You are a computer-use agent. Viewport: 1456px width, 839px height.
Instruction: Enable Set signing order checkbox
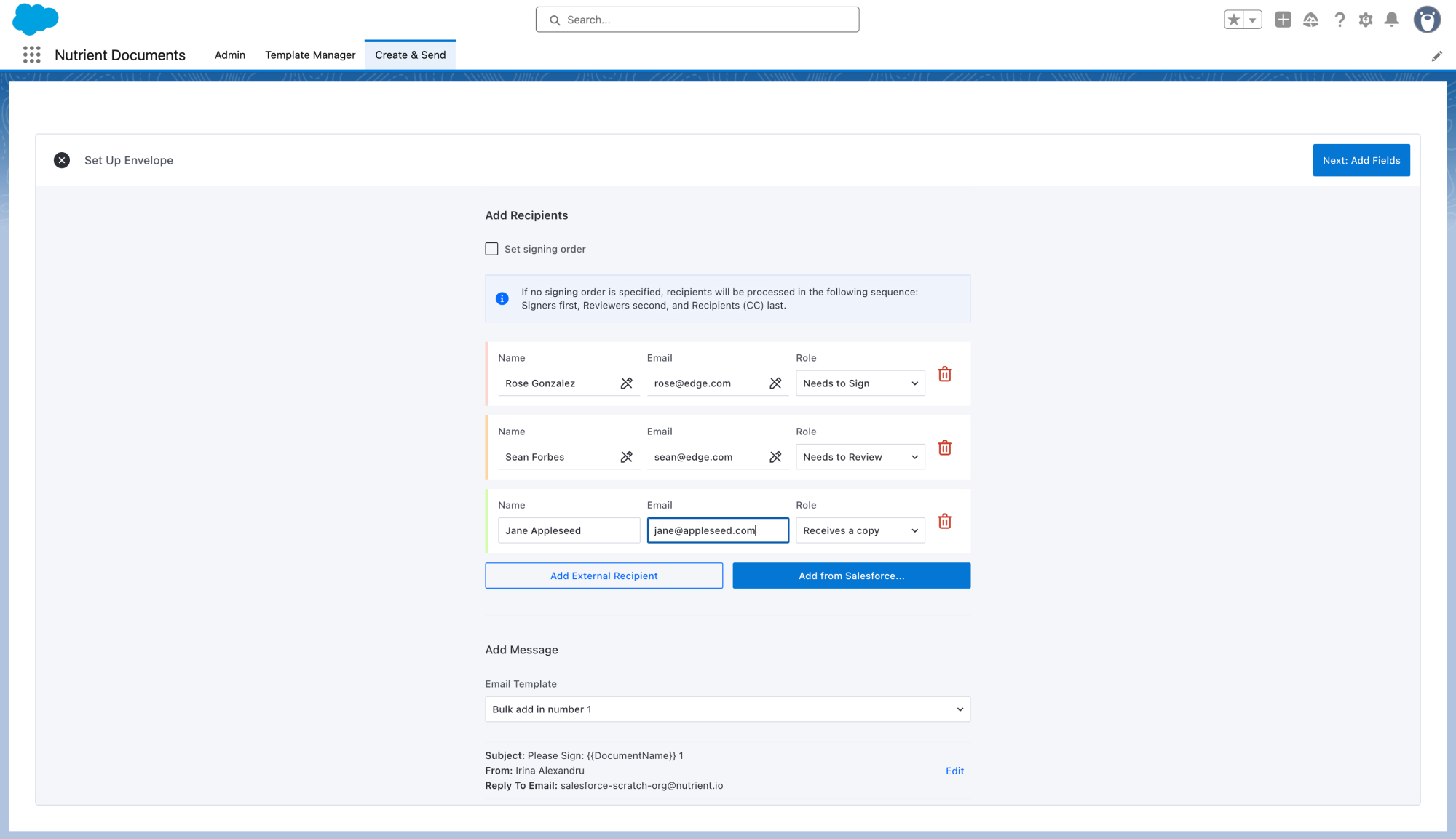point(492,249)
